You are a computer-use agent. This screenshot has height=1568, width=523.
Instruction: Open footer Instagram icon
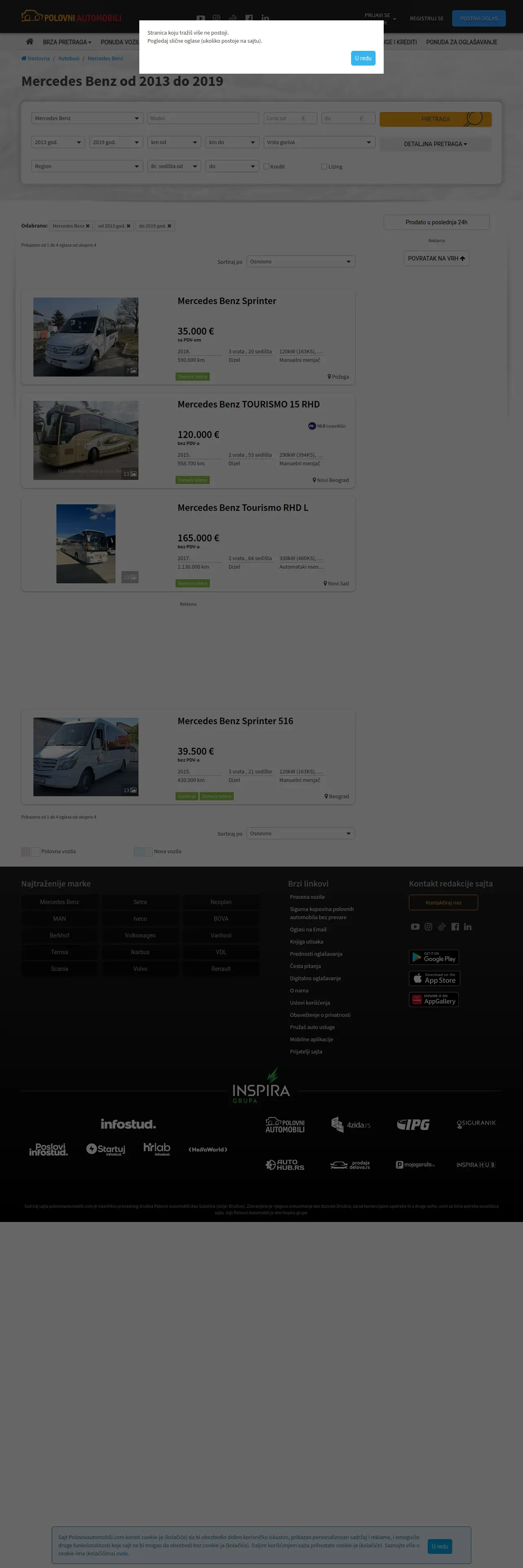(429, 926)
